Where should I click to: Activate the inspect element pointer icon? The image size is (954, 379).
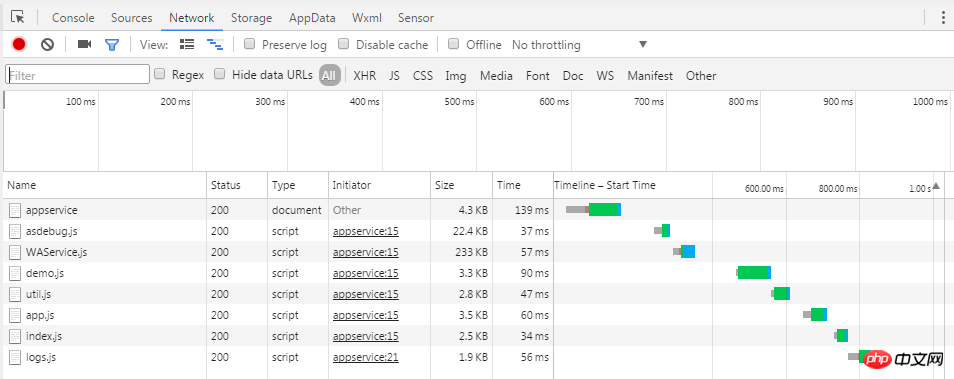coord(18,17)
